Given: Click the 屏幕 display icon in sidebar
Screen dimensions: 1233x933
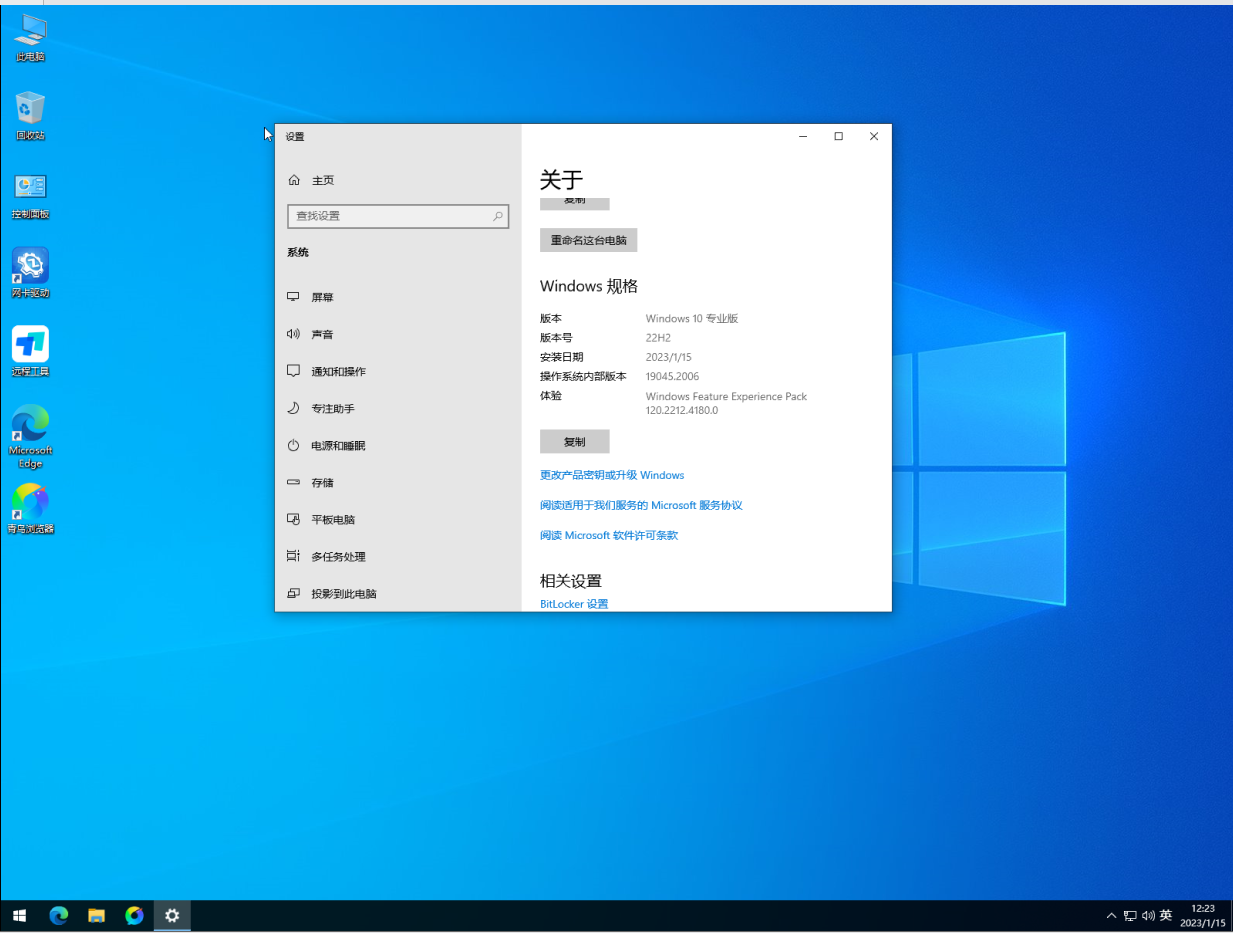Looking at the screenshot, I should tap(293, 297).
